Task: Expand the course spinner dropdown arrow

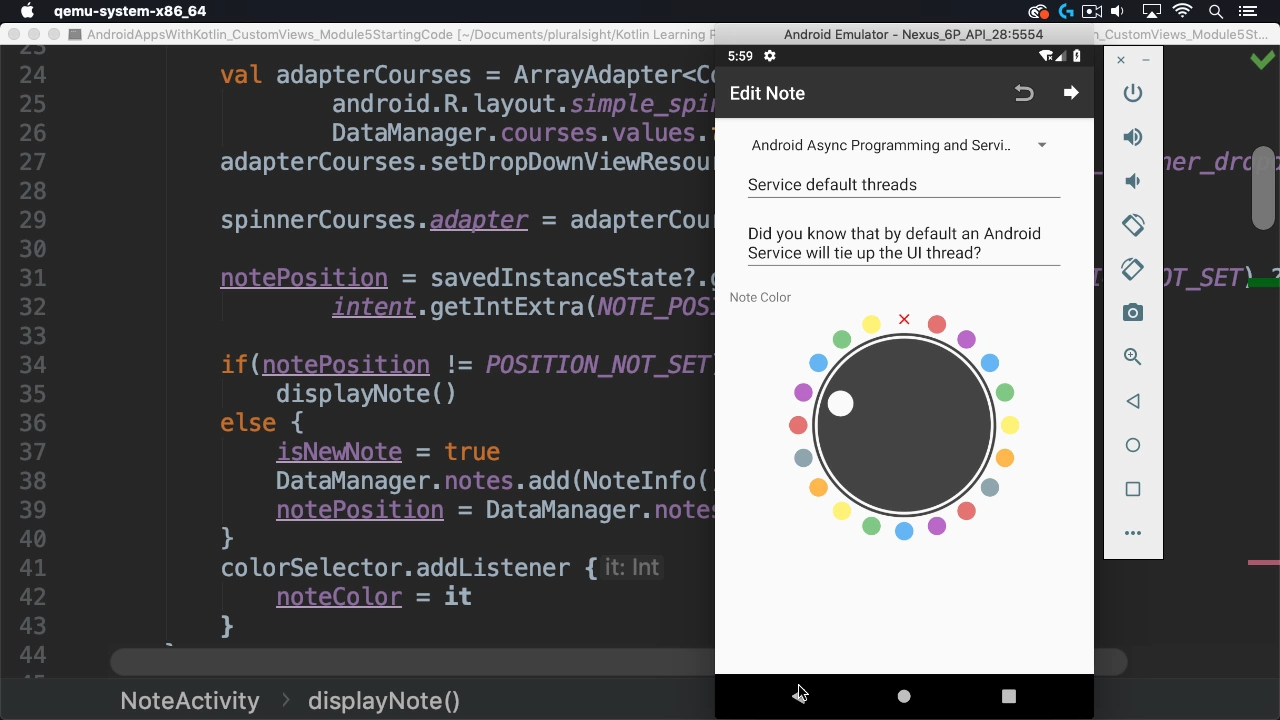Action: pos(1042,145)
